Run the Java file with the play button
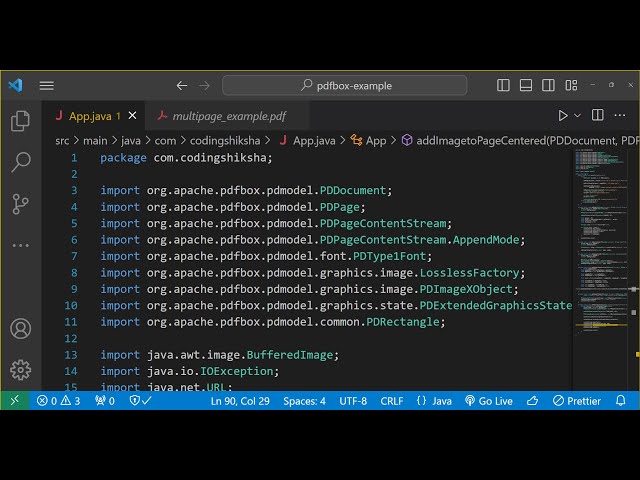 [x=563, y=116]
